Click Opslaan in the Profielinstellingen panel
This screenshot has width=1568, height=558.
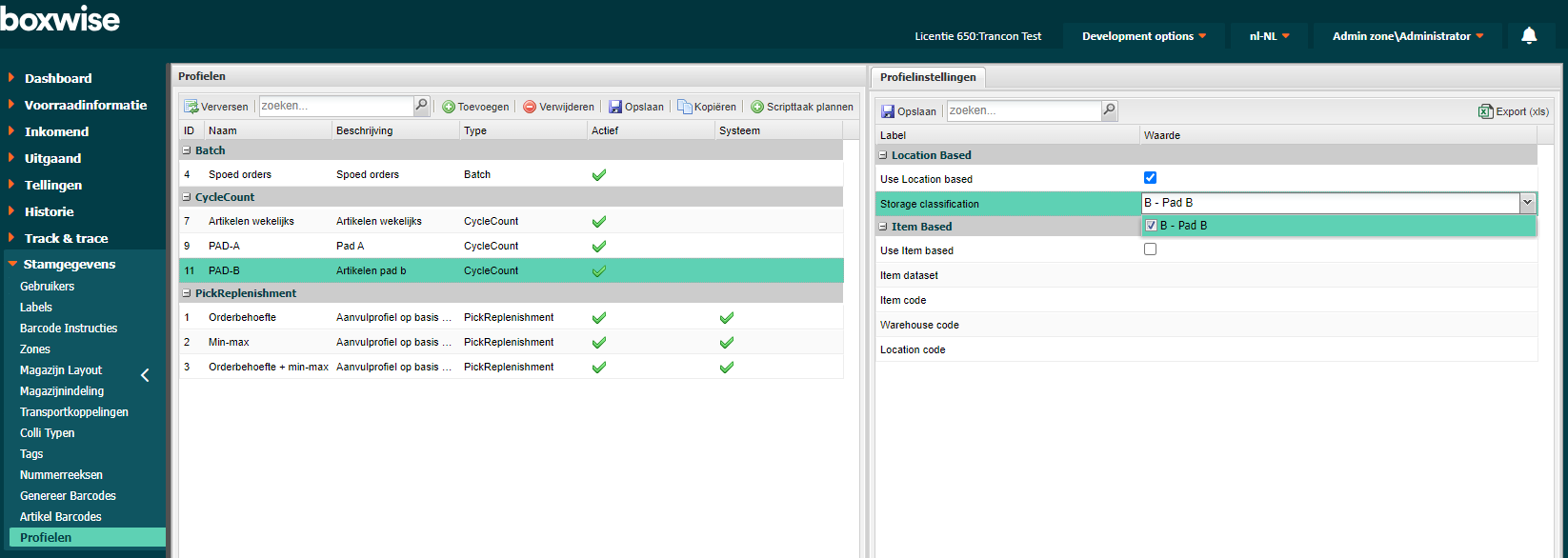pos(909,111)
